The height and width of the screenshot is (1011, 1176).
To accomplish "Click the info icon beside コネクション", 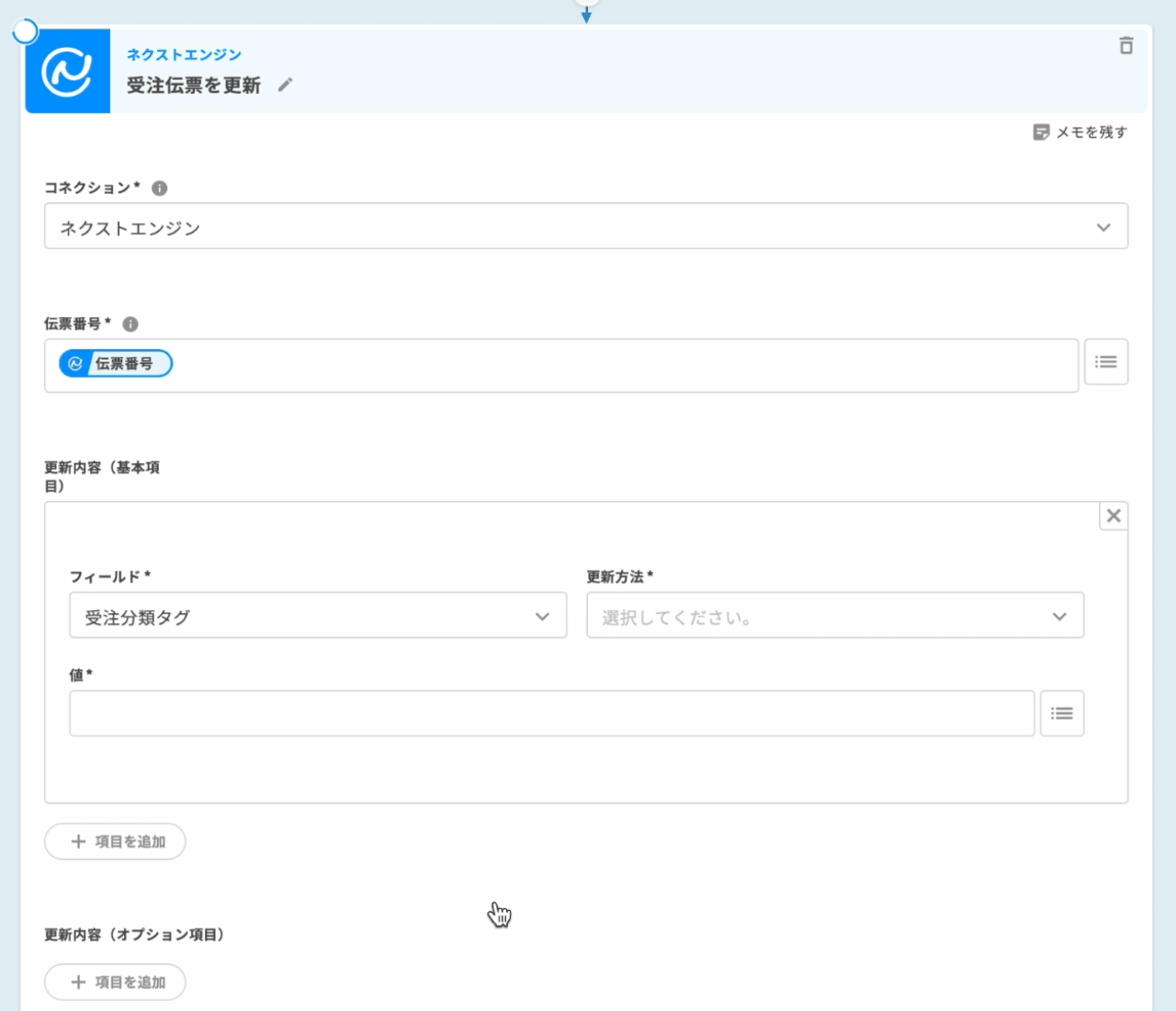I will tap(159, 188).
